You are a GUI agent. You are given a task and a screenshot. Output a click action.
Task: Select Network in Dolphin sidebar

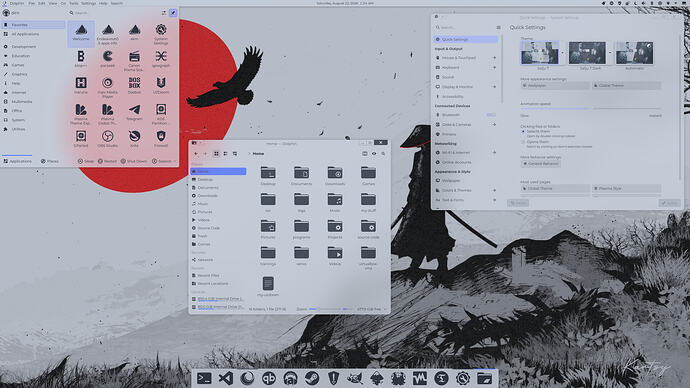pos(219,260)
